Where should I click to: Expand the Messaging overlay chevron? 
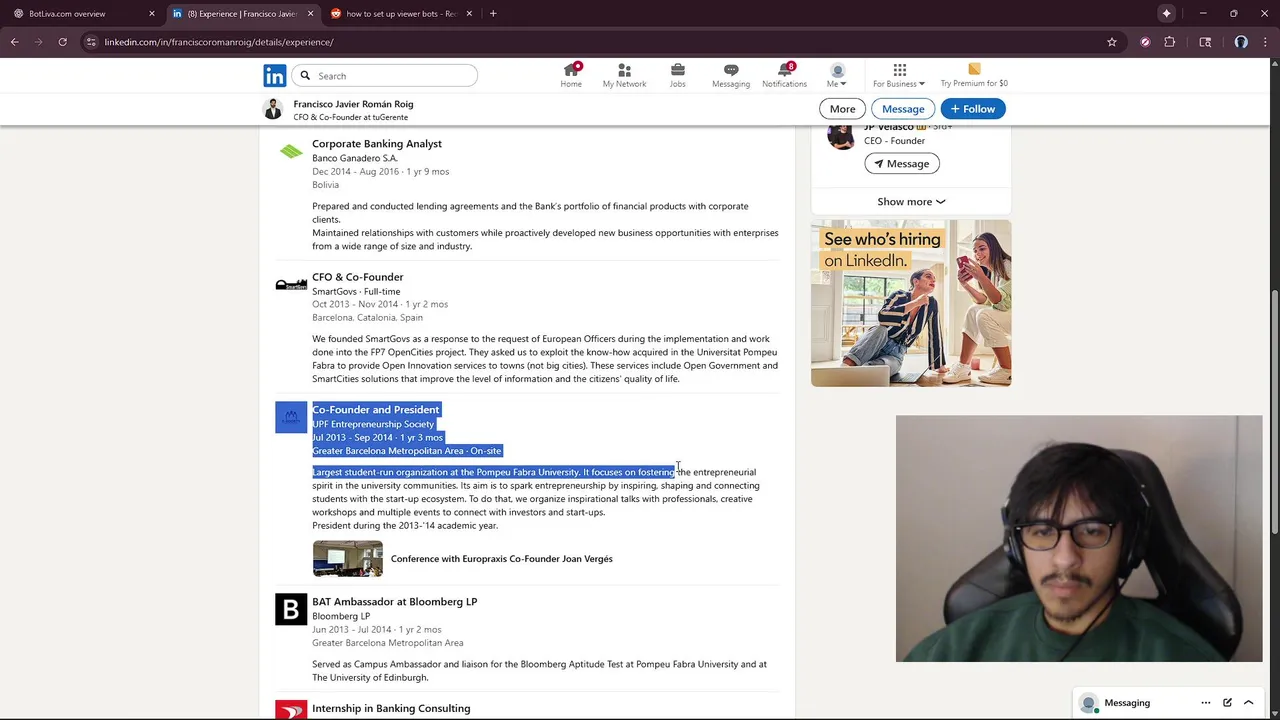click(x=1248, y=703)
